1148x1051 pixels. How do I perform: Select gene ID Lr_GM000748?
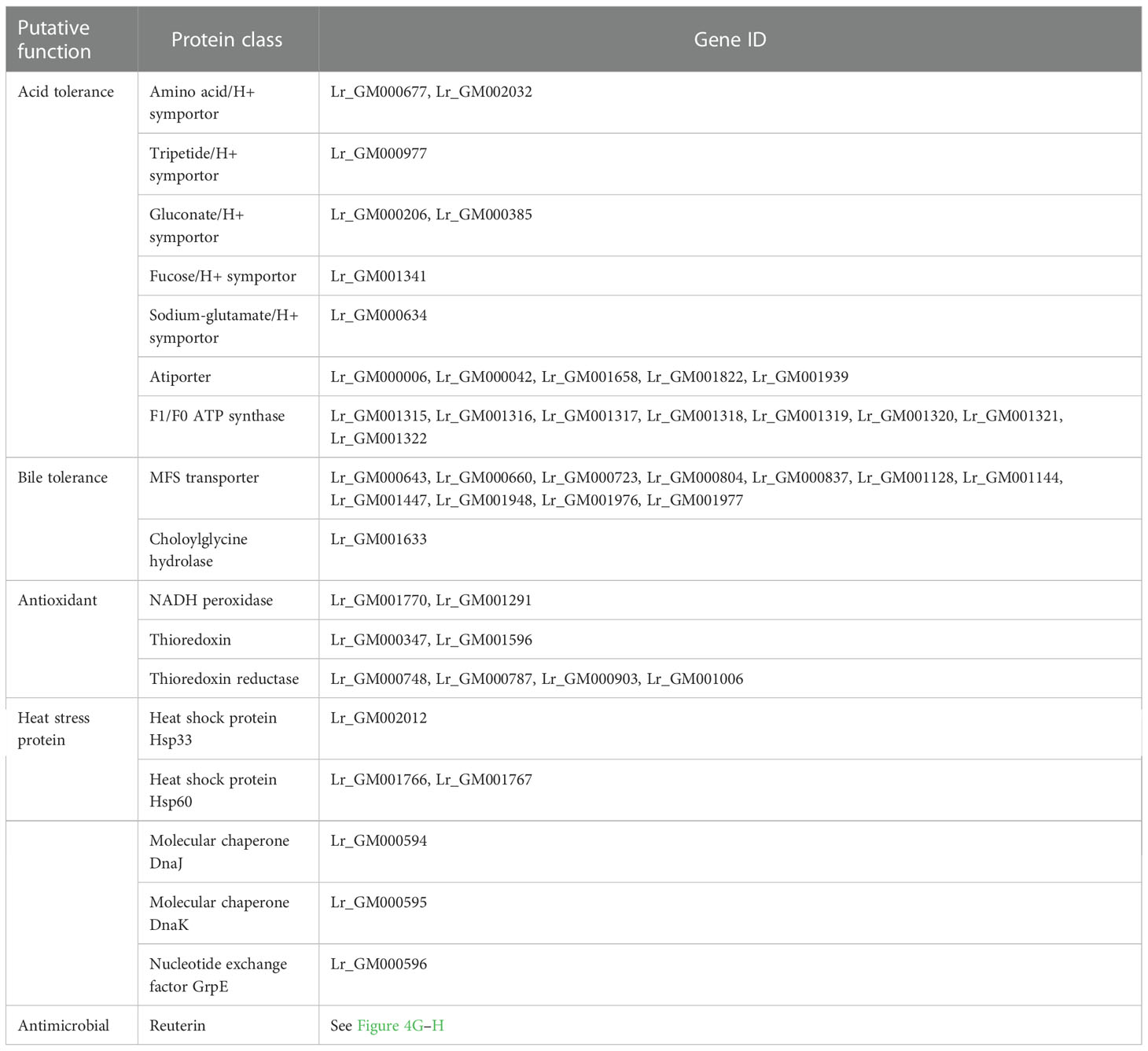[x=378, y=679]
